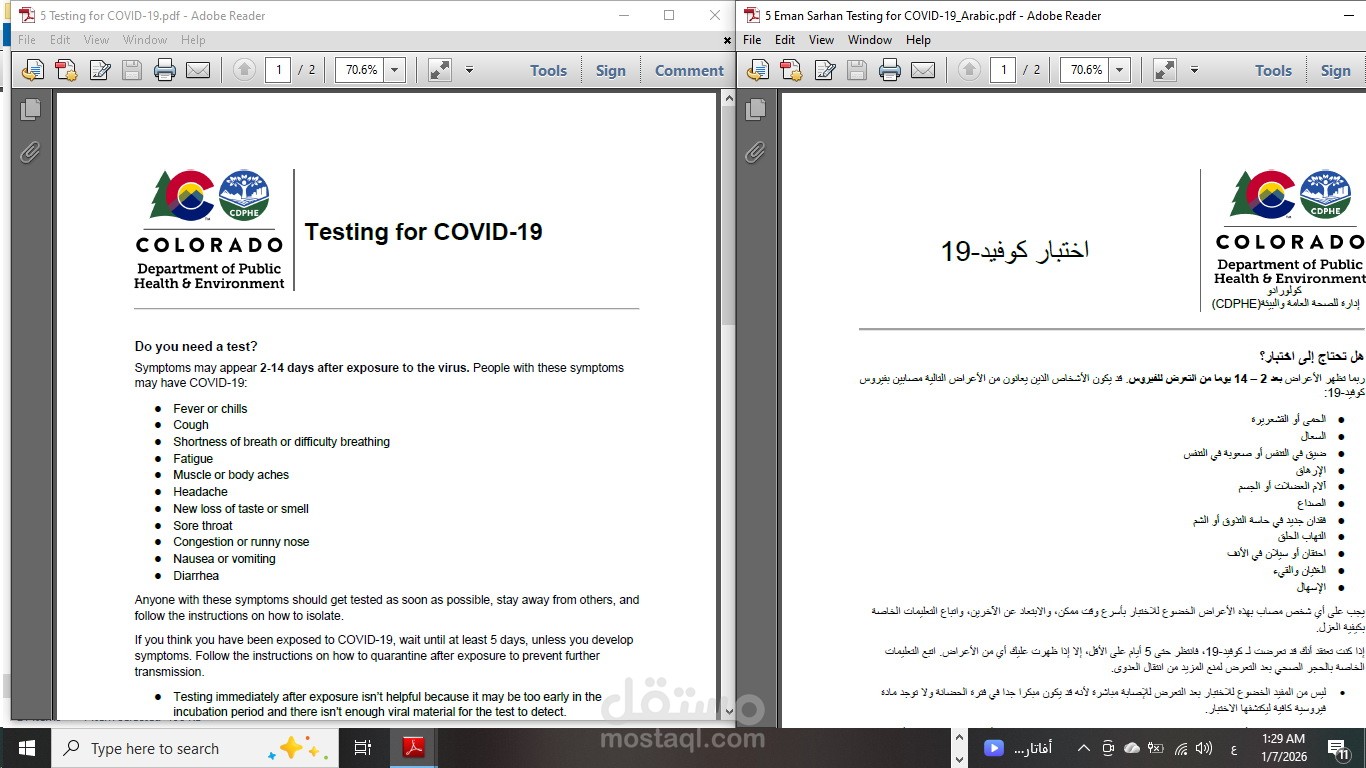
Task: Open the Wi-Fi network icon in the tray
Action: [x=1181, y=748]
